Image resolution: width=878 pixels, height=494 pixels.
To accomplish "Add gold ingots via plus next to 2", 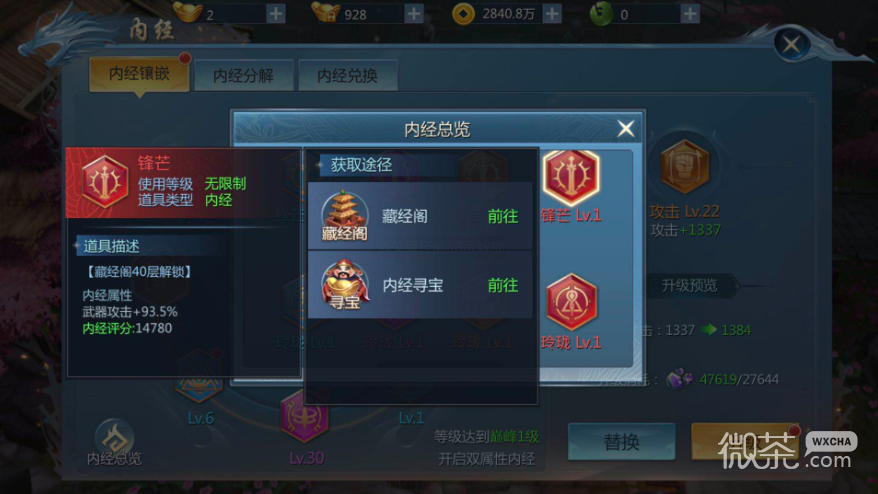I will click(x=275, y=13).
